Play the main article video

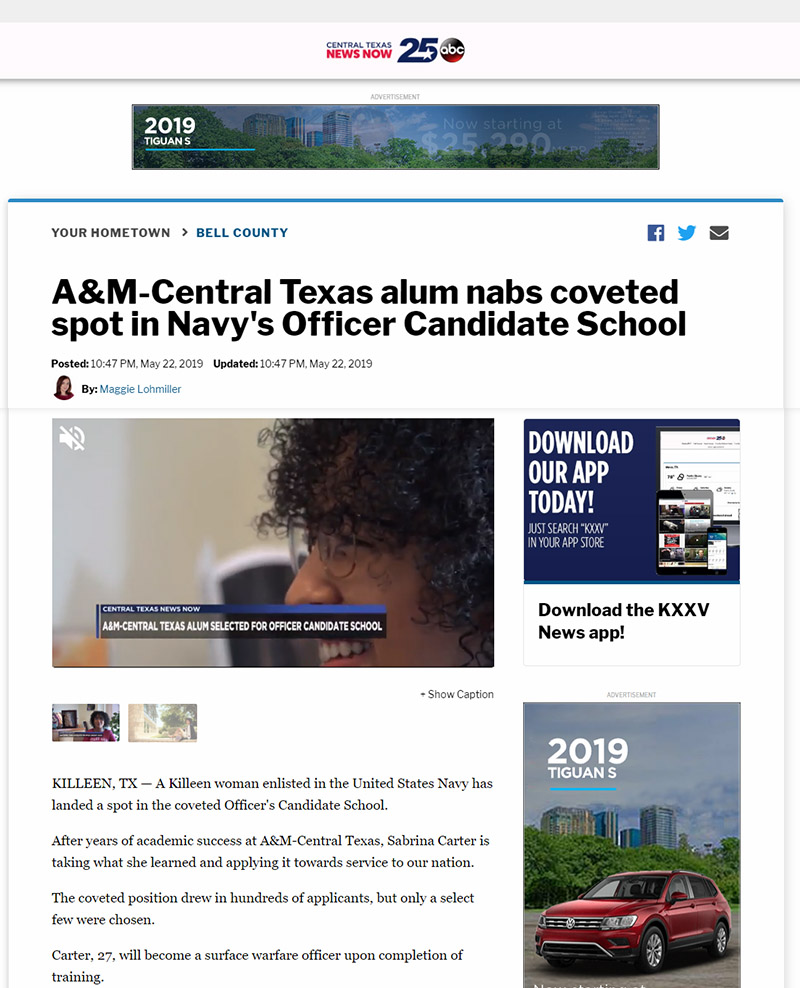pyautogui.click(x=273, y=543)
